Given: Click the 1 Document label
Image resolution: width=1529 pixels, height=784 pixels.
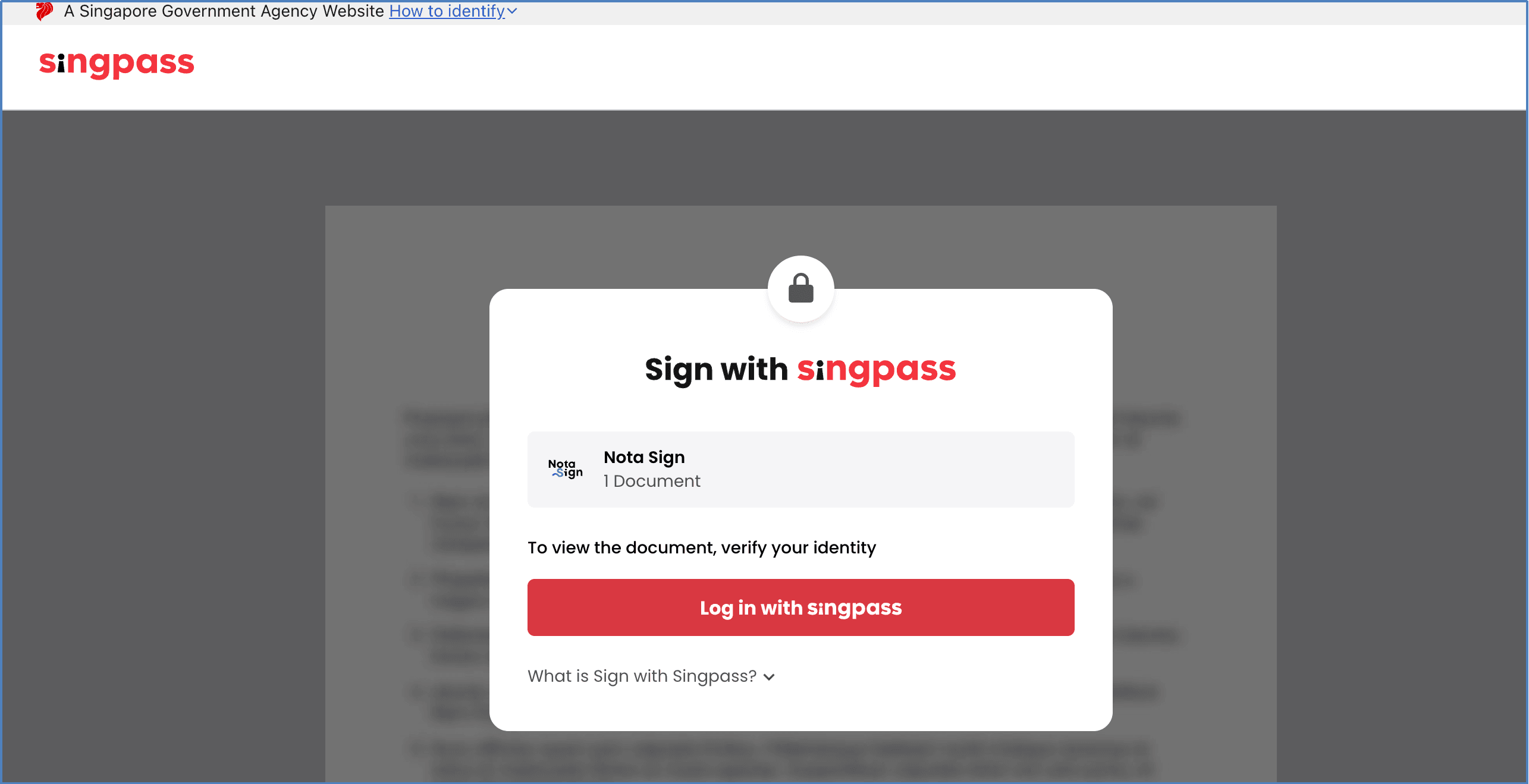Looking at the screenshot, I should coord(652,481).
